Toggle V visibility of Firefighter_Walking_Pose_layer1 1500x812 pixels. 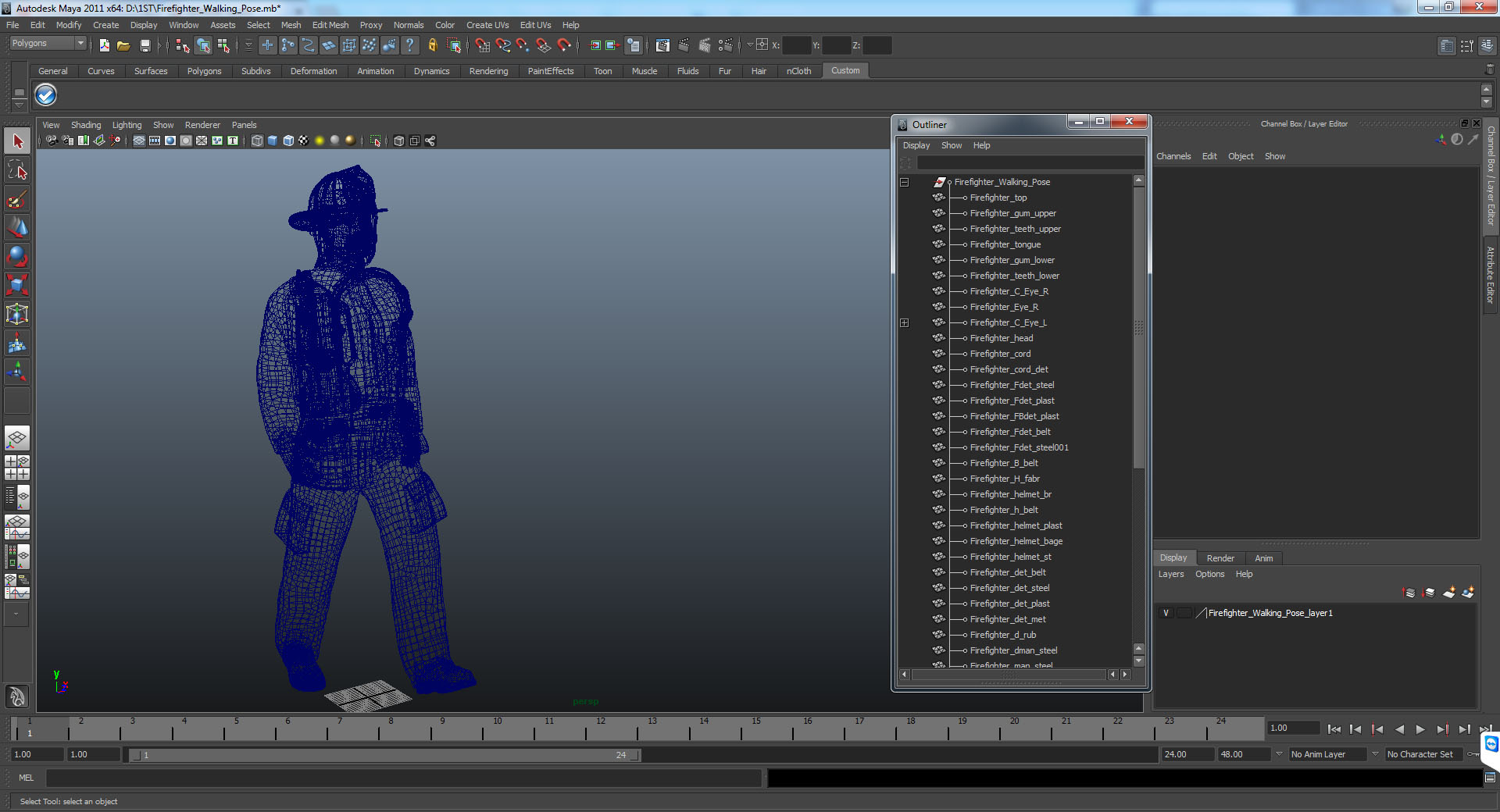pos(1166,613)
